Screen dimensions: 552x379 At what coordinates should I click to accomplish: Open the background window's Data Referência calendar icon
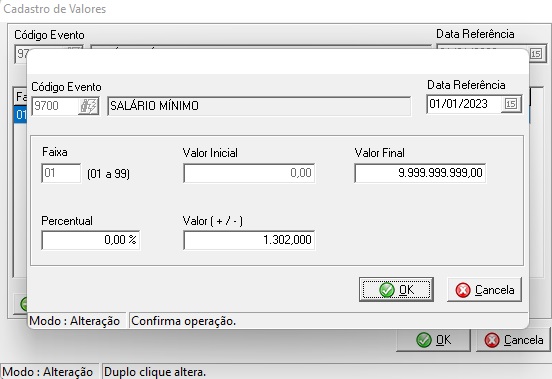536,54
